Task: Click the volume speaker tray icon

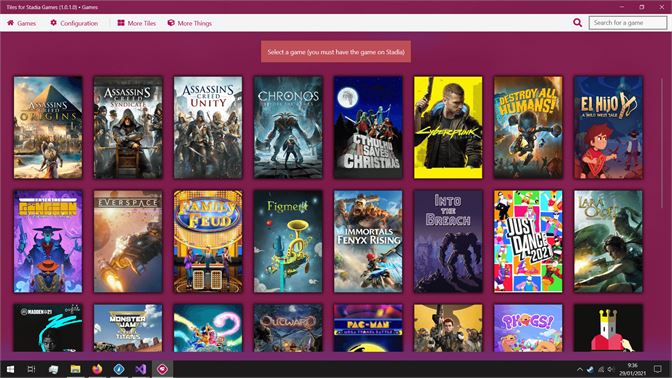Action: pyautogui.click(x=611, y=369)
